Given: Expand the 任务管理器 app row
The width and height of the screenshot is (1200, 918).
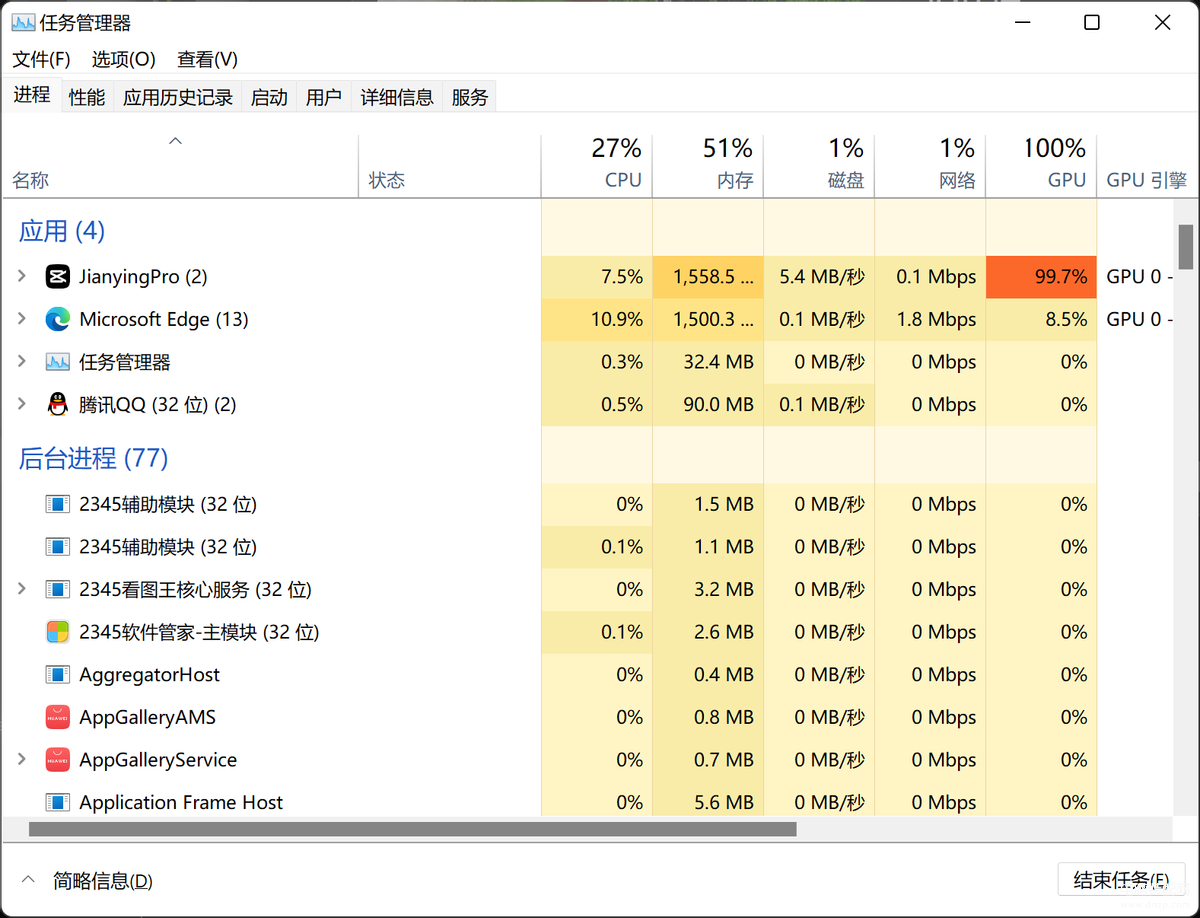Looking at the screenshot, I should 22,362.
